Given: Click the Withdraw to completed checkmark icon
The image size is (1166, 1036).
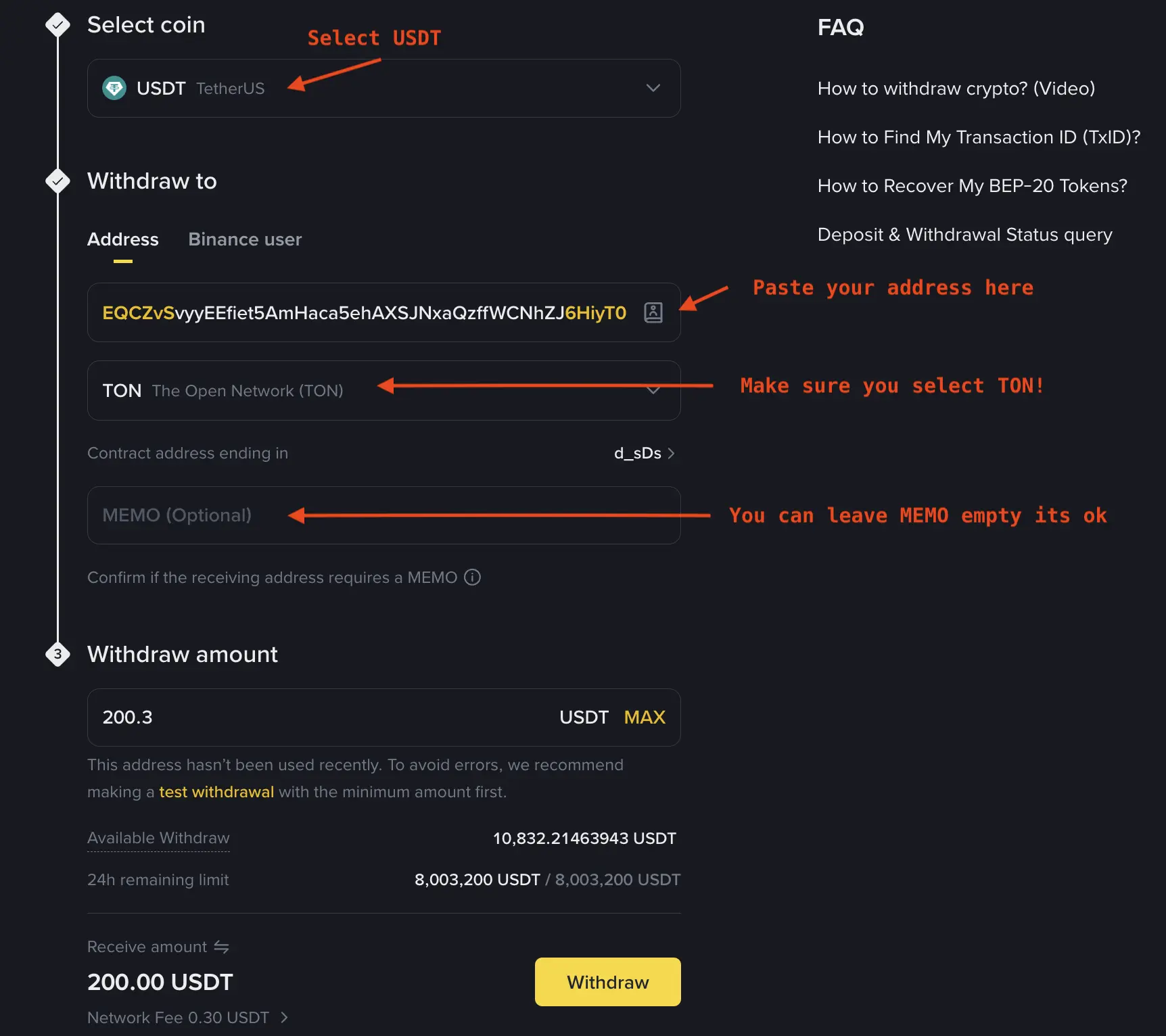Looking at the screenshot, I should [57, 181].
